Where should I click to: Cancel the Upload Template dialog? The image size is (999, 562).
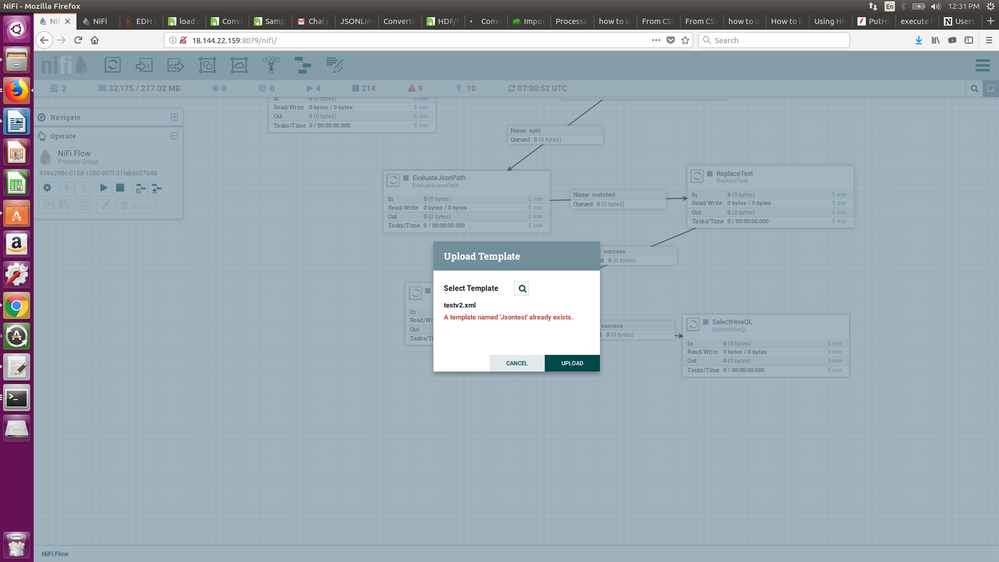coord(517,363)
